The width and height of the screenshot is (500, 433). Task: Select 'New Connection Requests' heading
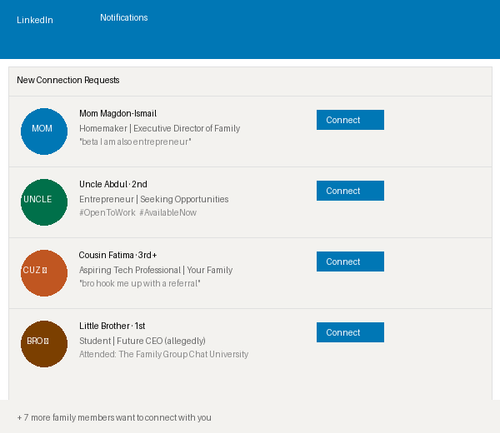(x=68, y=80)
